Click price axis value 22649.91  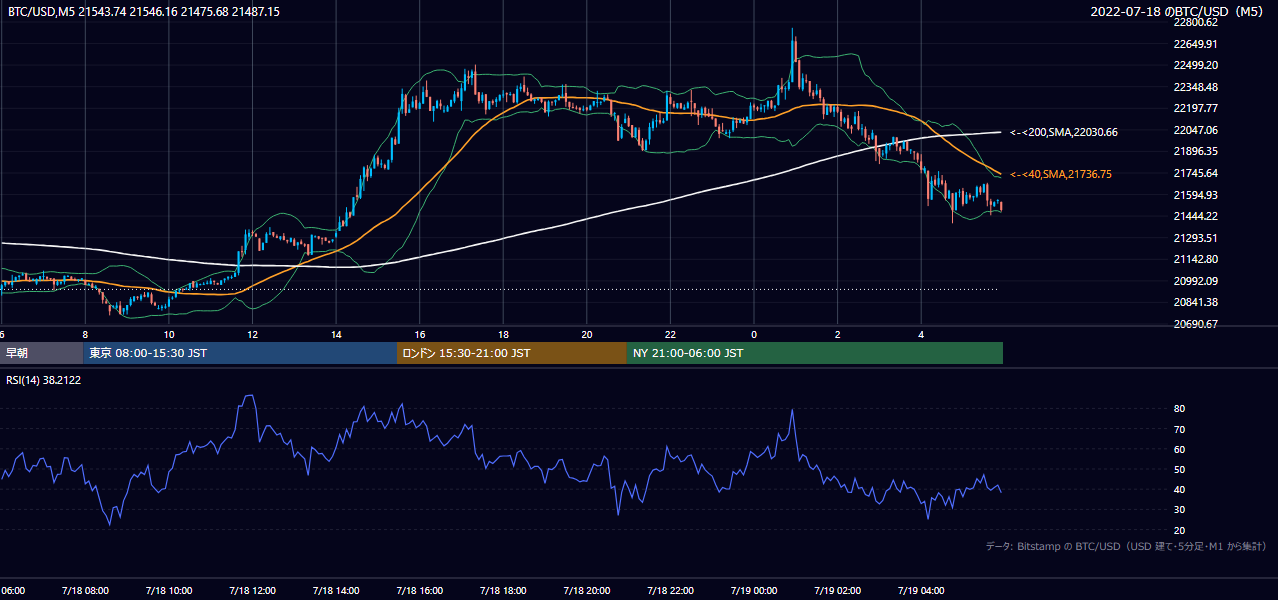point(1196,44)
